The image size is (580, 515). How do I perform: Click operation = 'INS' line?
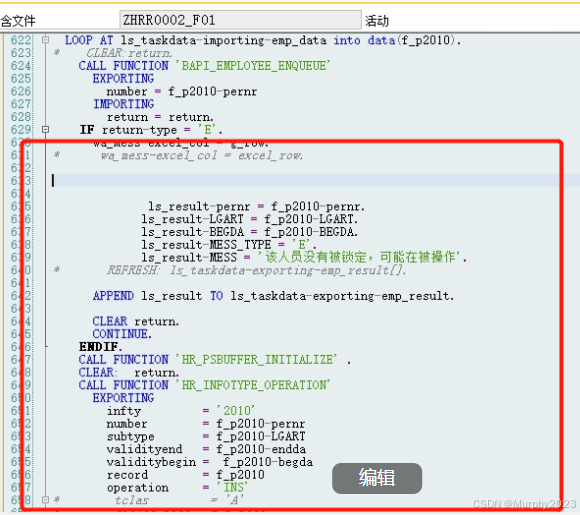point(178,488)
